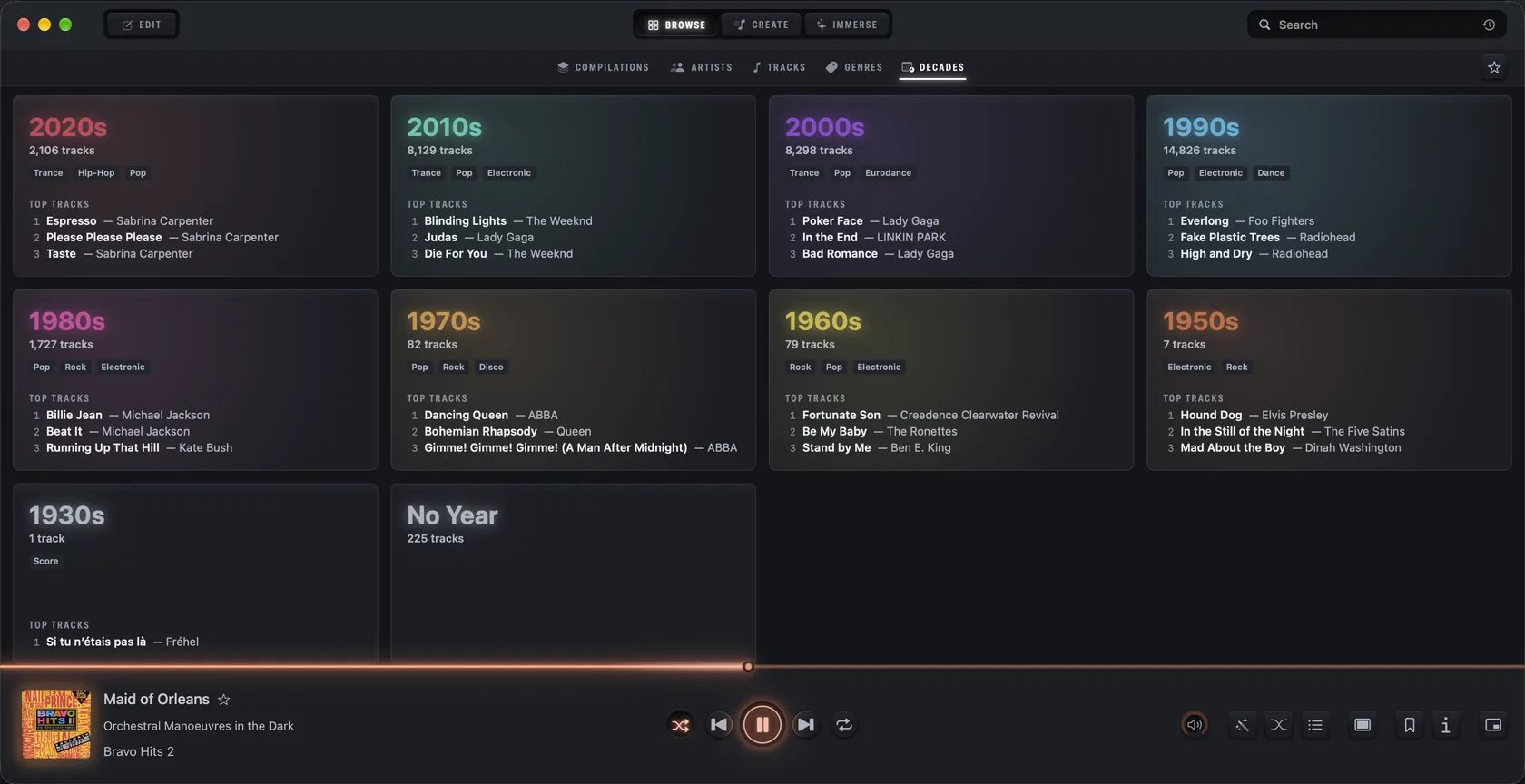The height and width of the screenshot is (784, 1525).
Task: Open the 2020s decade heading
Action: (68, 127)
